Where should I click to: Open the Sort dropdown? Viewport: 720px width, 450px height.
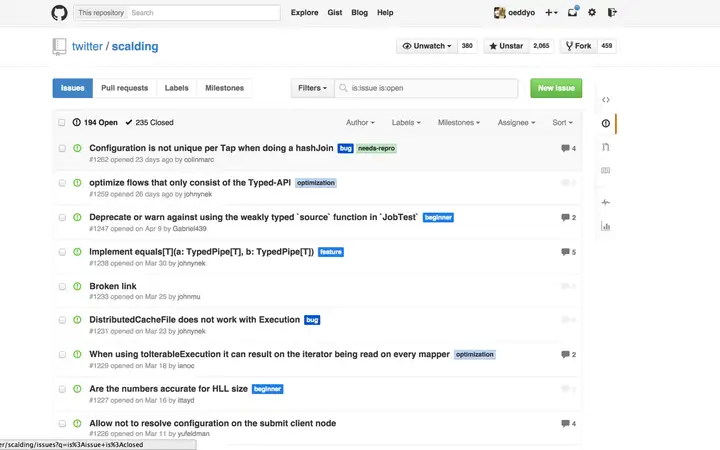pos(562,123)
